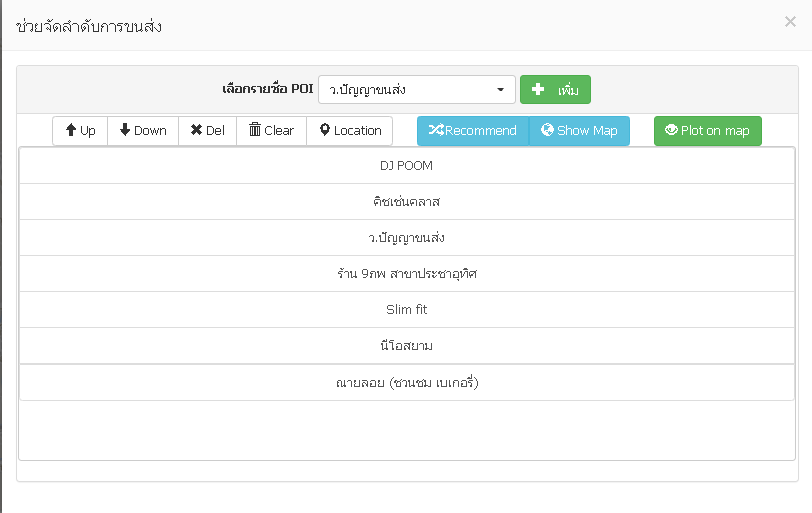Close the transport ordering dialog
This screenshot has height=513, width=812.
(790, 22)
